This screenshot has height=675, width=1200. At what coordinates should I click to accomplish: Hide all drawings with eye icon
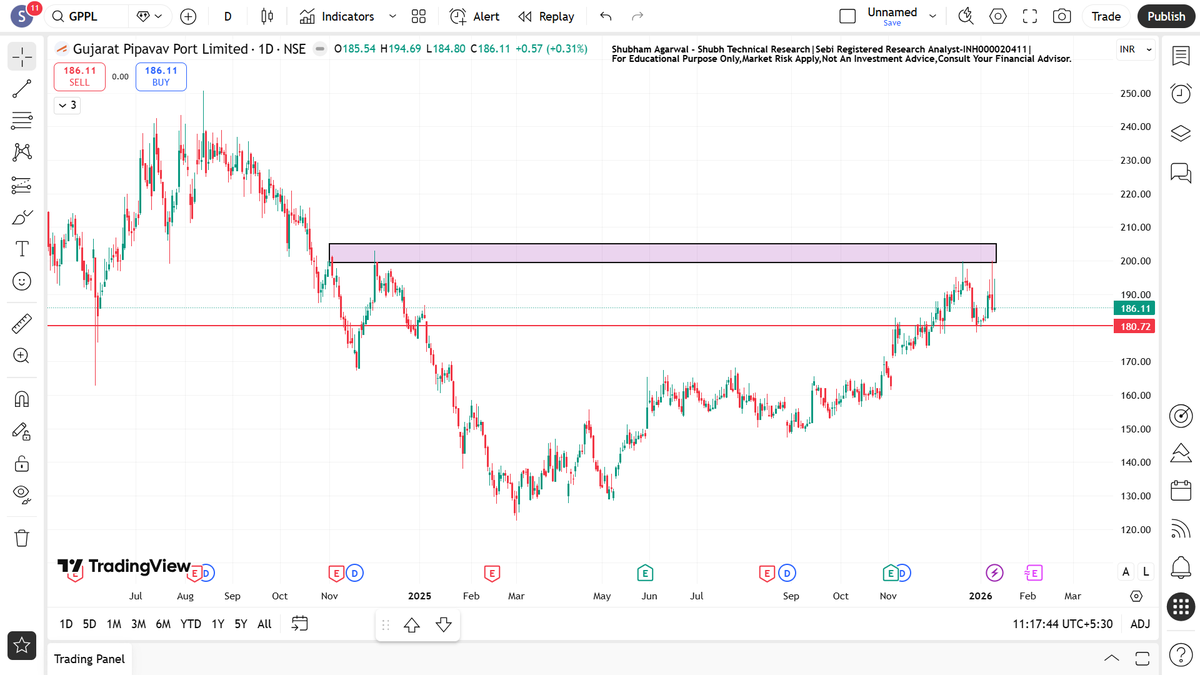tap(22, 494)
